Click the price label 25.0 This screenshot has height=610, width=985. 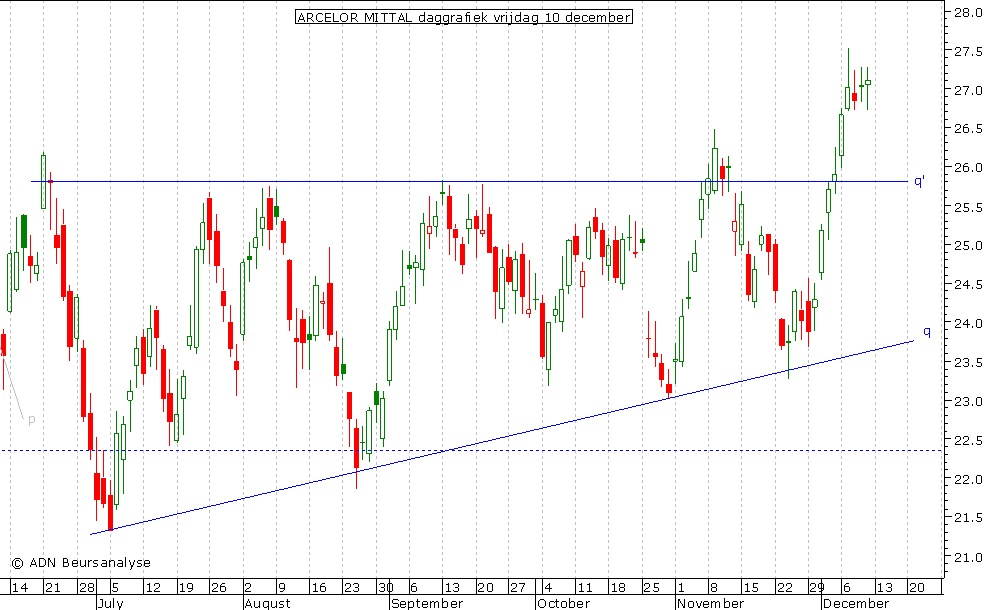[x=968, y=246]
